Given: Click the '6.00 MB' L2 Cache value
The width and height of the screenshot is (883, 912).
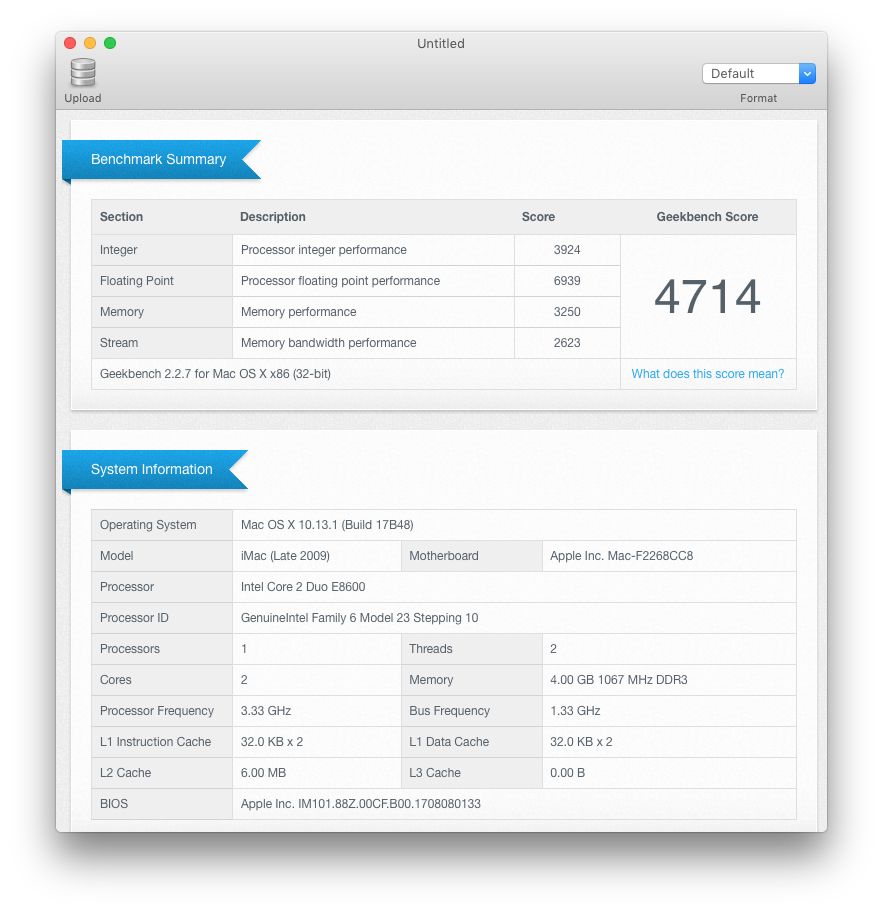Looking at the screenshot, I should coord(264,773).
